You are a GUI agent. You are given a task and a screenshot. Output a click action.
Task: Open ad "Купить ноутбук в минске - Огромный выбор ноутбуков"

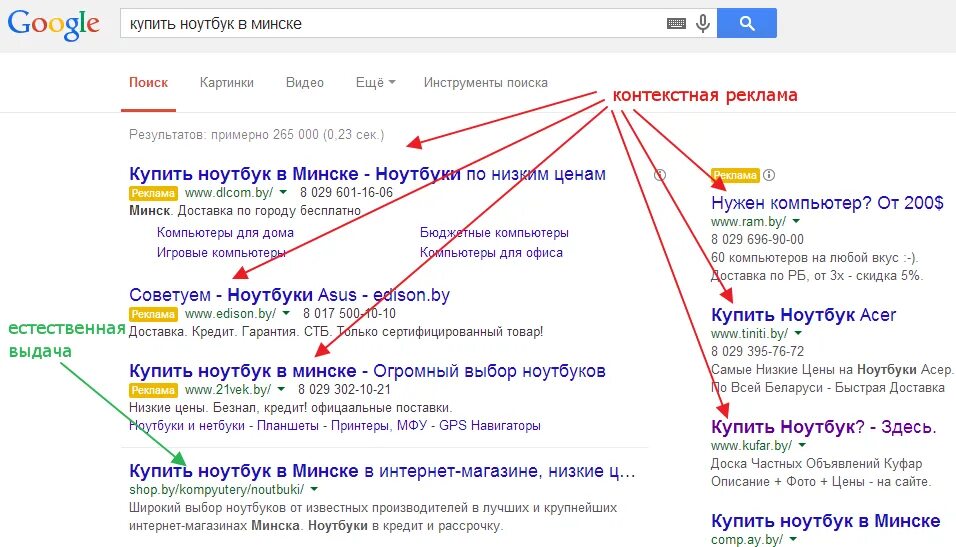coord(367,371)
